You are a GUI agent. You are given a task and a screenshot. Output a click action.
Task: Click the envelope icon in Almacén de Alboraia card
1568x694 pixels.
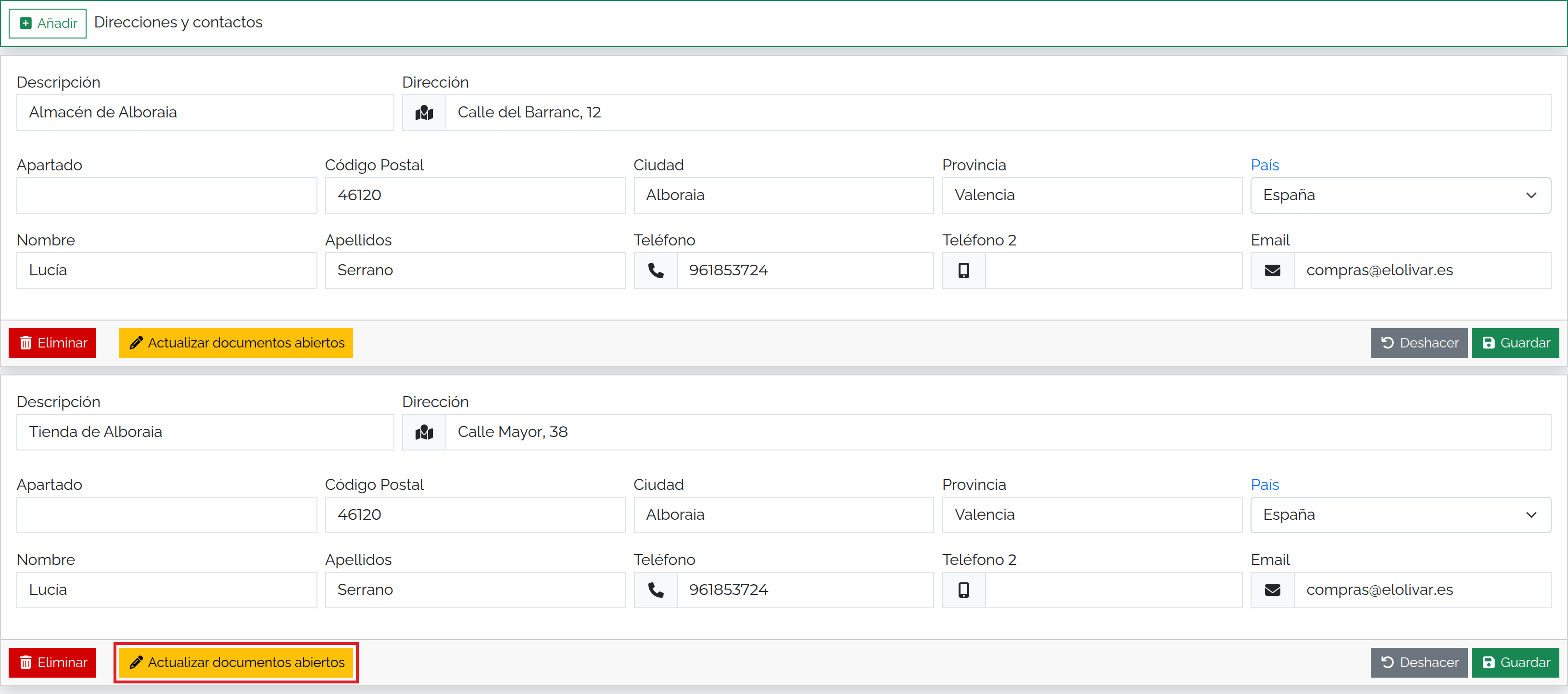click(1273, 270)
